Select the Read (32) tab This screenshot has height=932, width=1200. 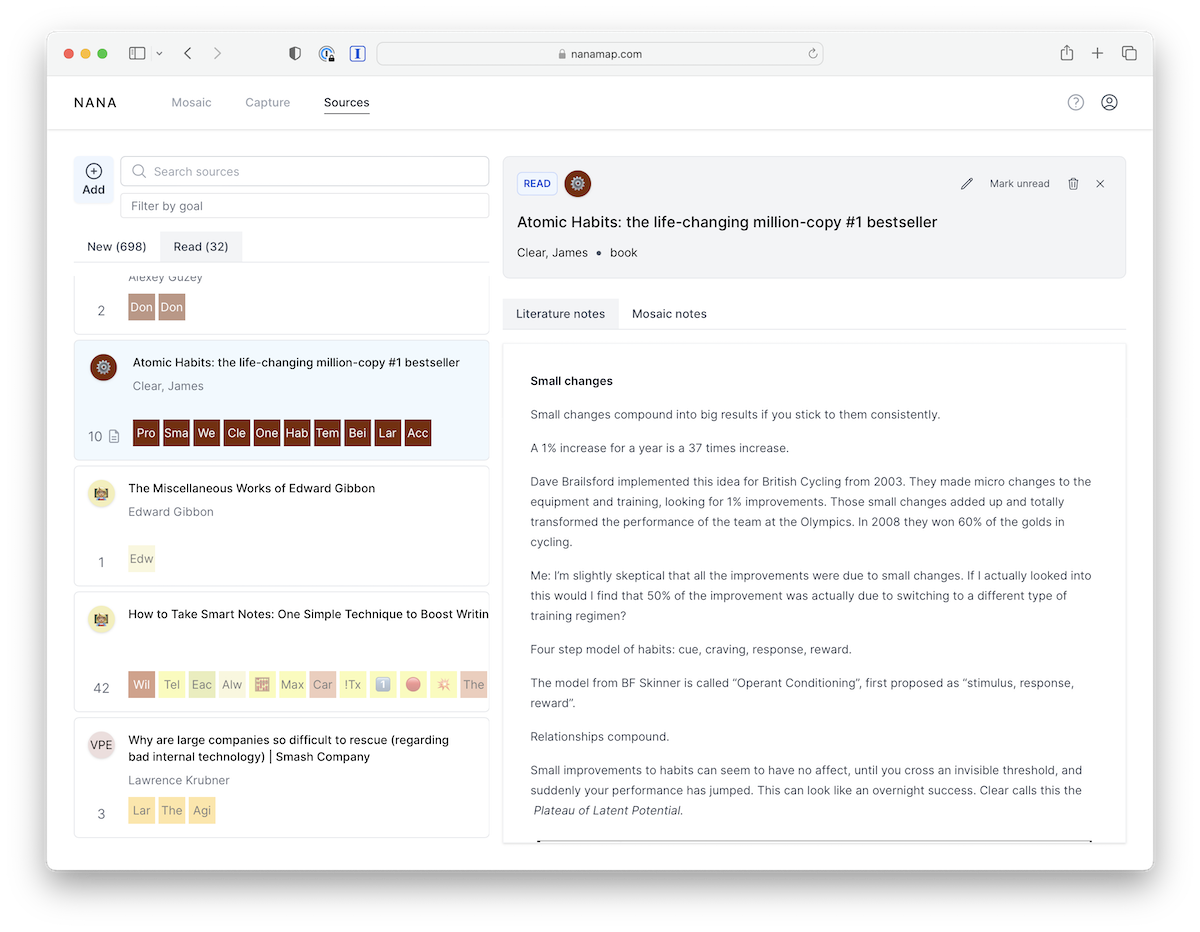[x=201, y=246]
